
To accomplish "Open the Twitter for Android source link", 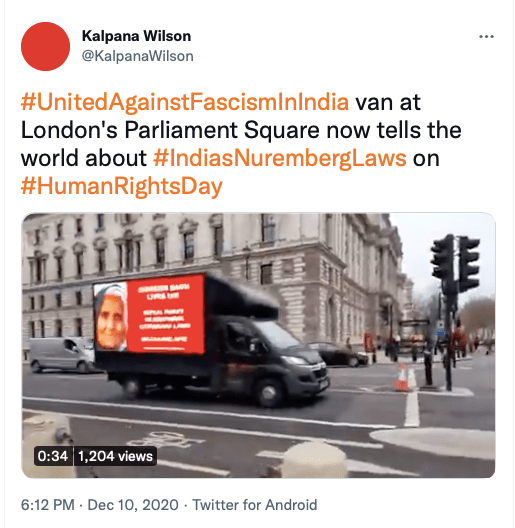I will [x=255, y=505].
